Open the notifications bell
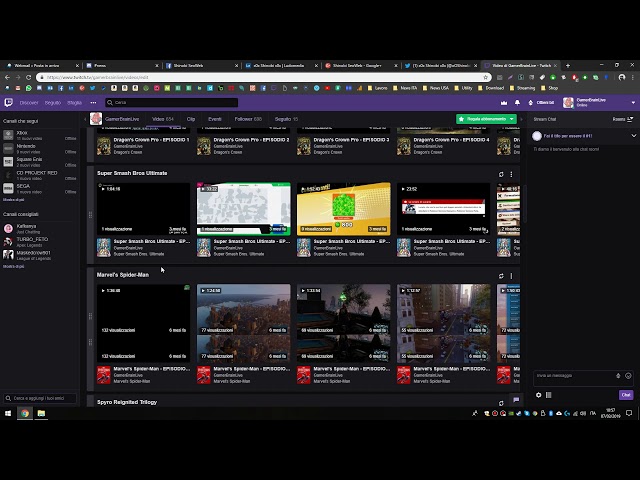 click(517, 103)
